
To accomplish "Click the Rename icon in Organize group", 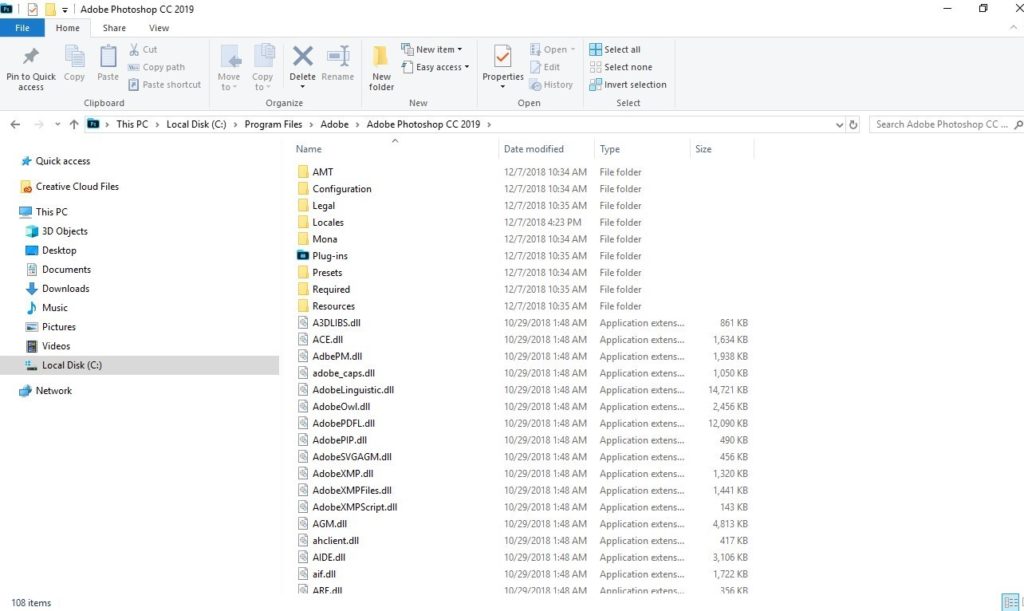I will (x=338, y=57).
